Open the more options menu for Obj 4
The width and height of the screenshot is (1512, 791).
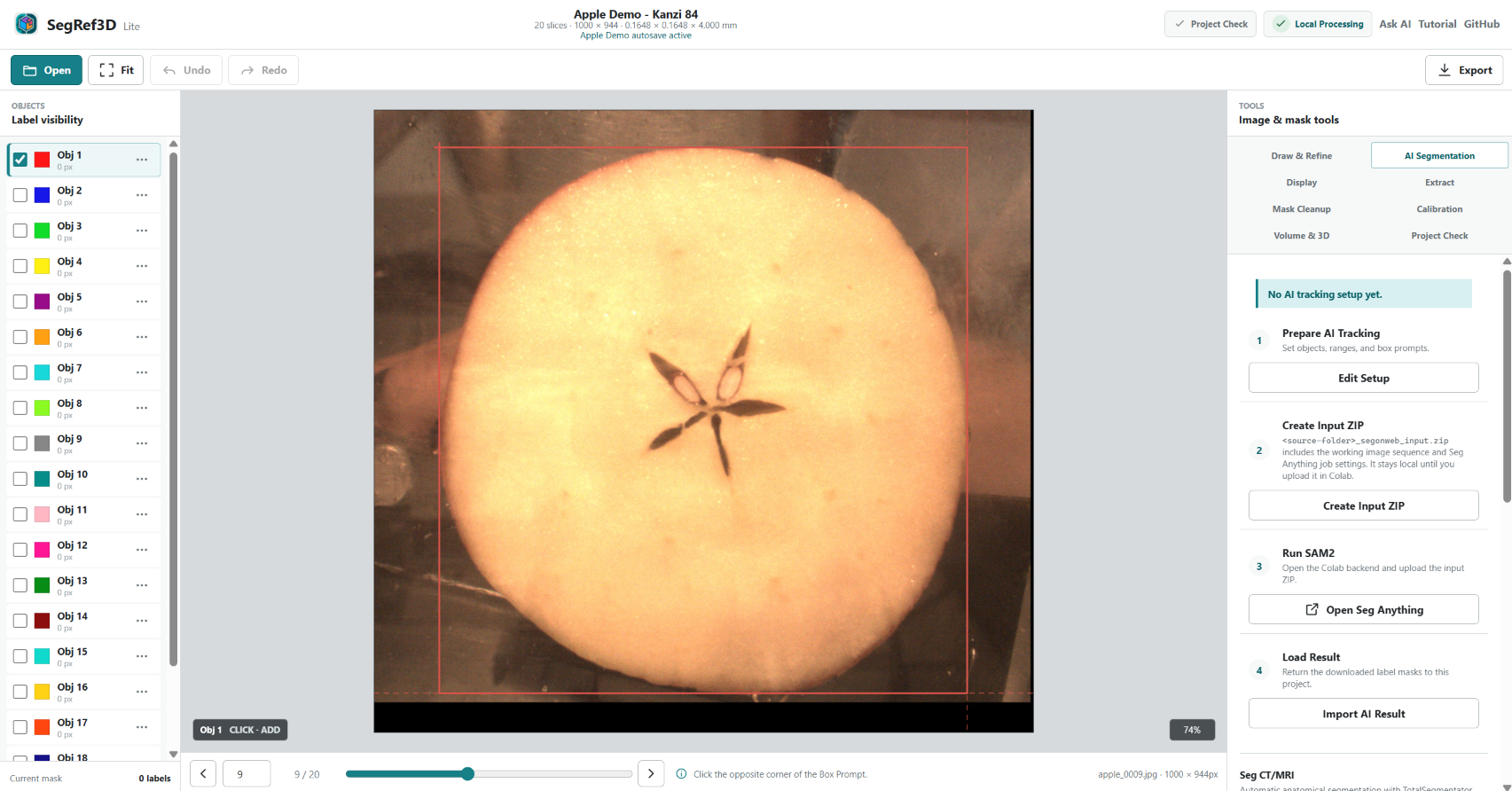[x=142, y=266]
